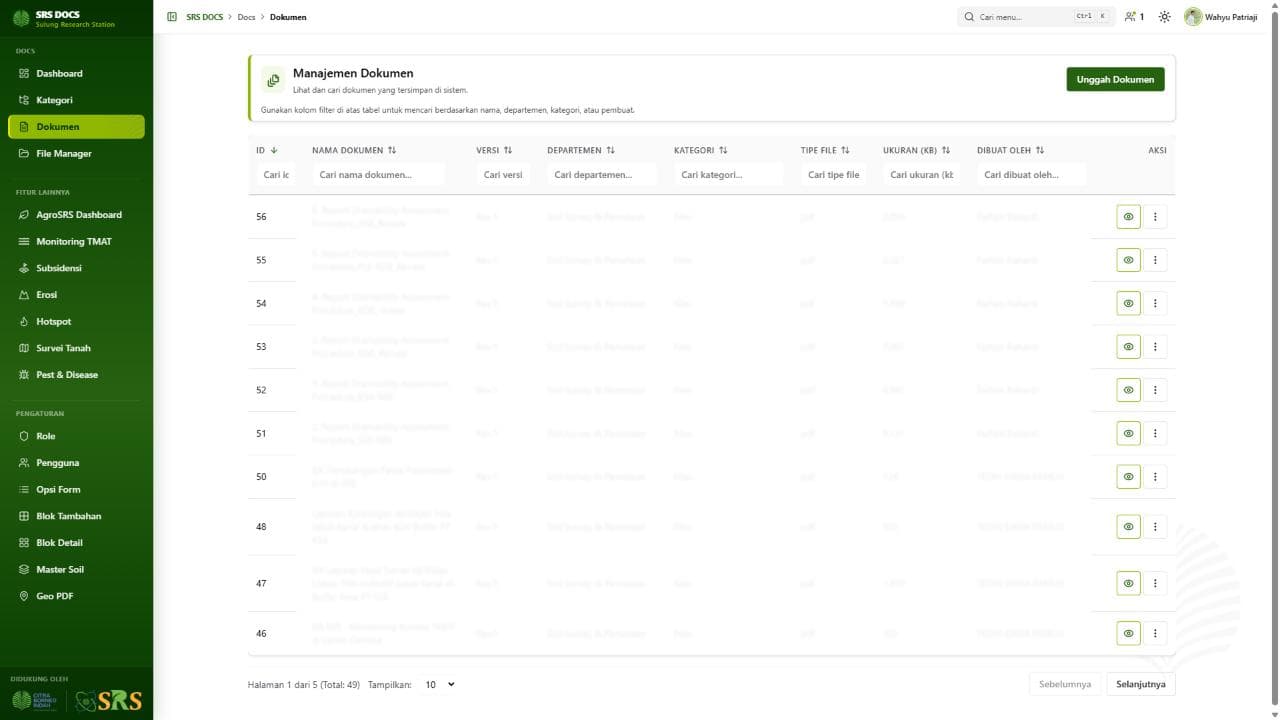This screenshot has width=1280, height=720.
Task: Open Monitoring TMAT page
Action: pyautogui.click(x=76, y=241)
